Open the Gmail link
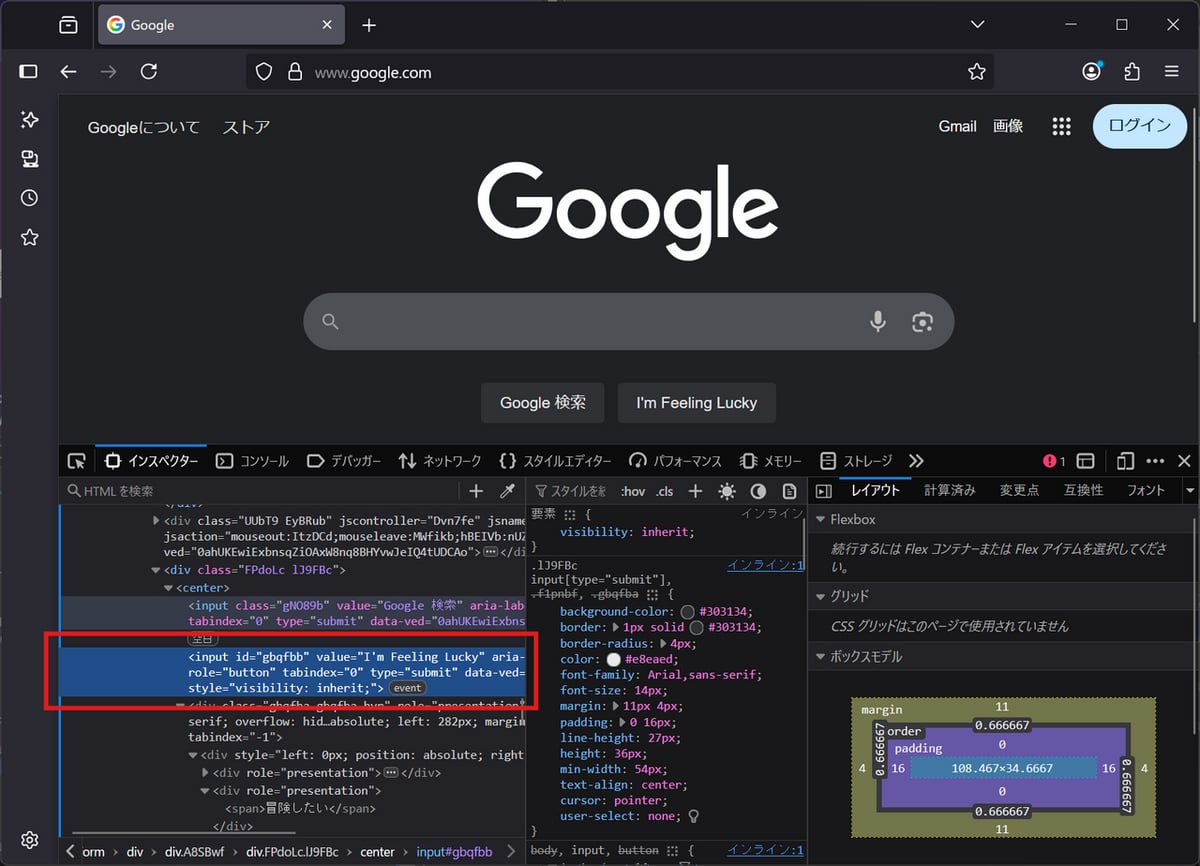Screen dimensions: 1200x866 click(x=957, y=126)
